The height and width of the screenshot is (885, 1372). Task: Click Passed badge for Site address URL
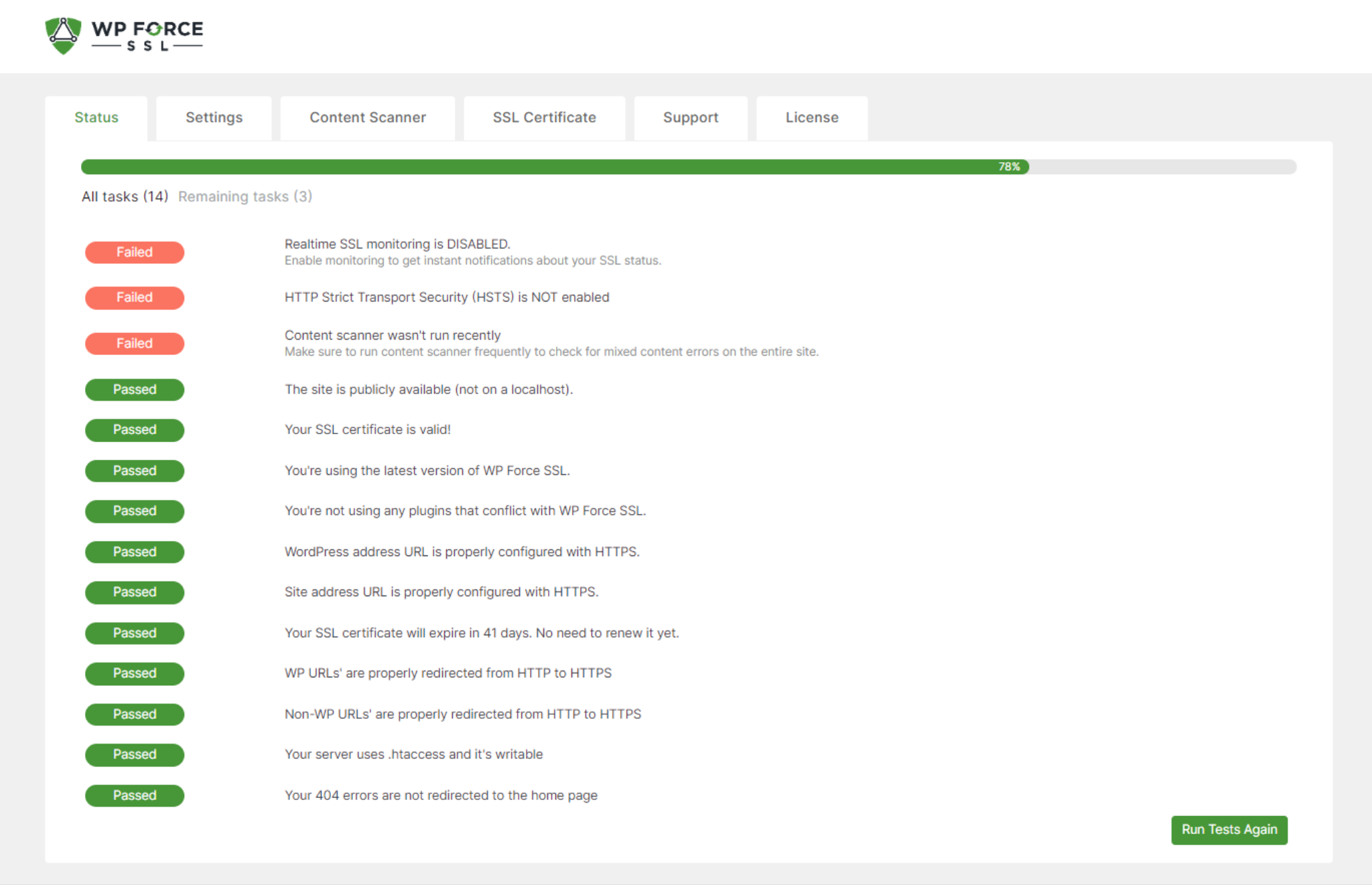point(135,592)
